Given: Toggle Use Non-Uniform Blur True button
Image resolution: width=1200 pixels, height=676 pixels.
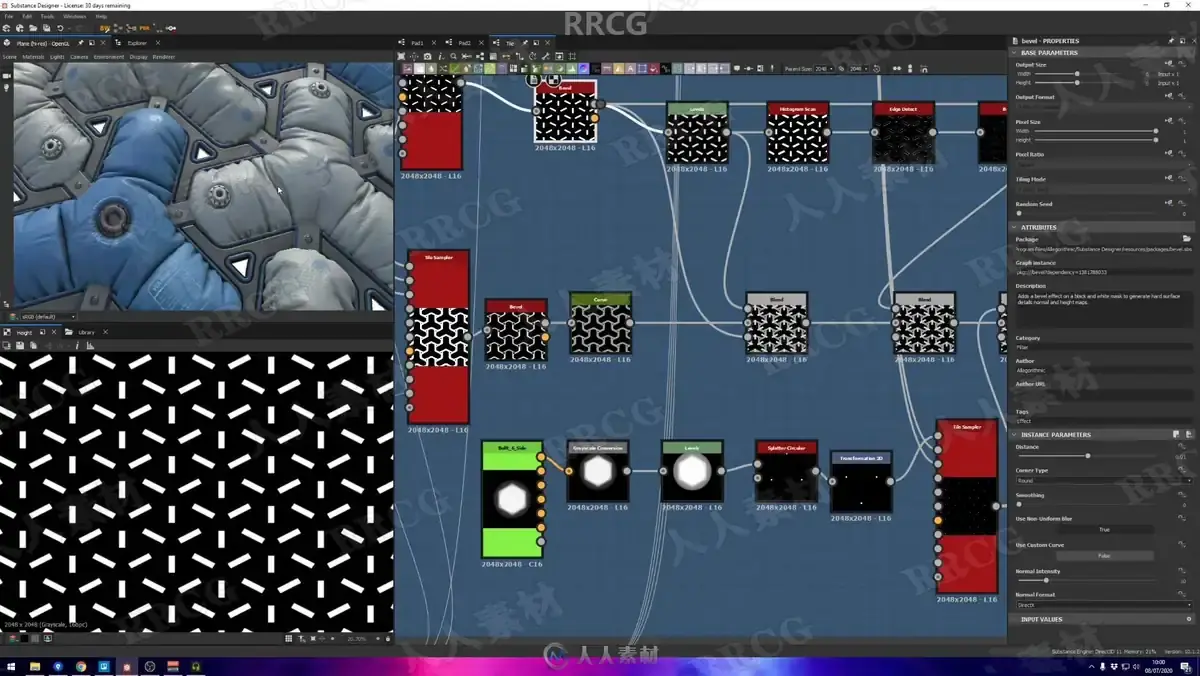Looking at the screenshot, I should point(1104,529).
